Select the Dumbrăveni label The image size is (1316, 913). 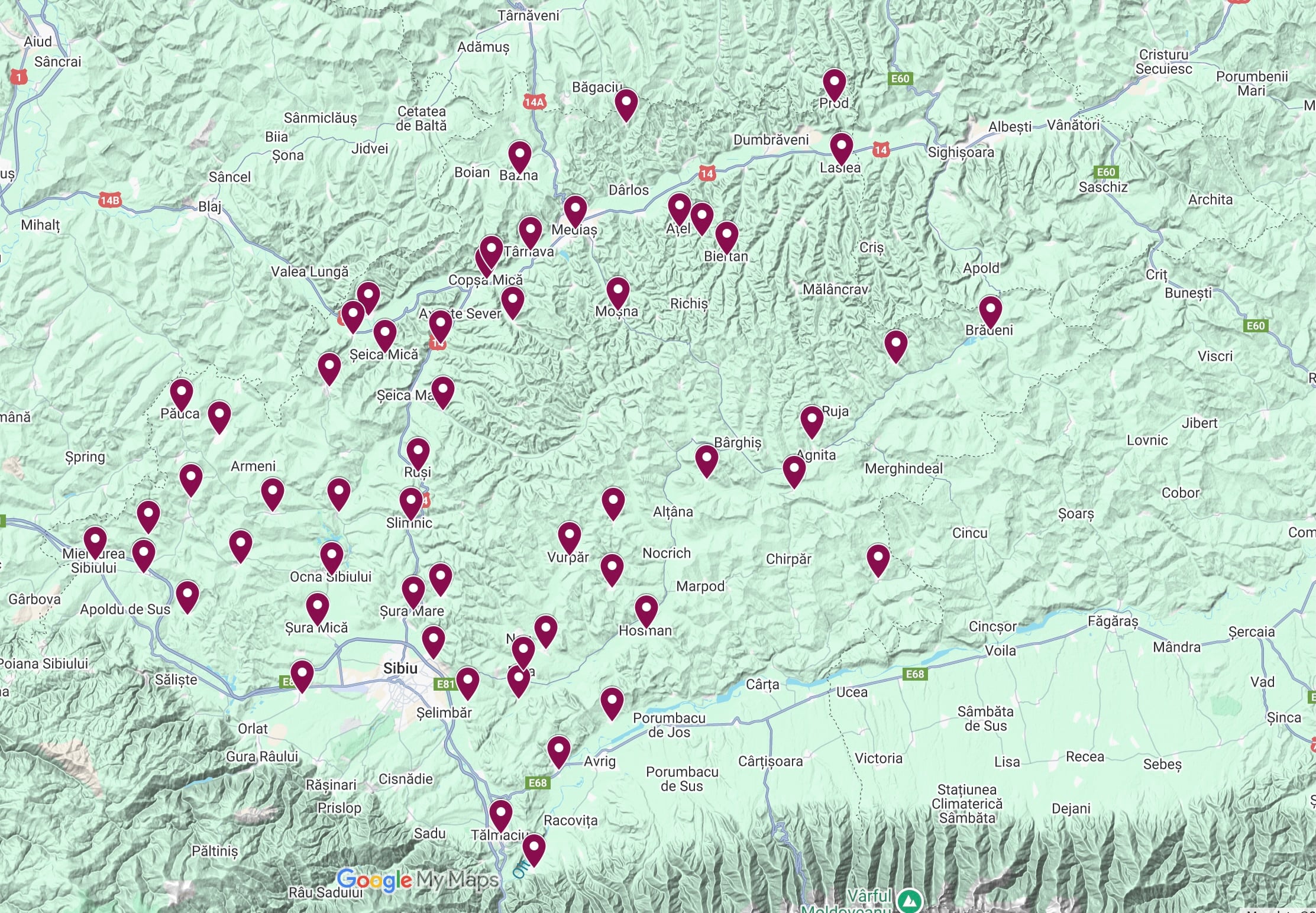click(771, 140)
